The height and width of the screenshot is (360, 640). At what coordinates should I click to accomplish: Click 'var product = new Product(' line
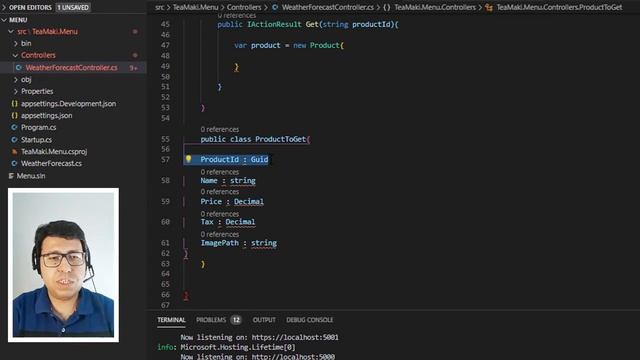point(289,45)
